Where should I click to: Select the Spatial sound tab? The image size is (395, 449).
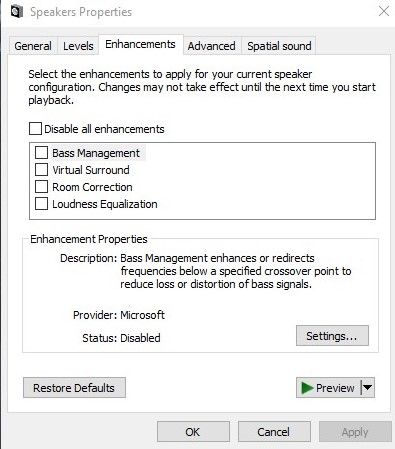coord(279,46)
